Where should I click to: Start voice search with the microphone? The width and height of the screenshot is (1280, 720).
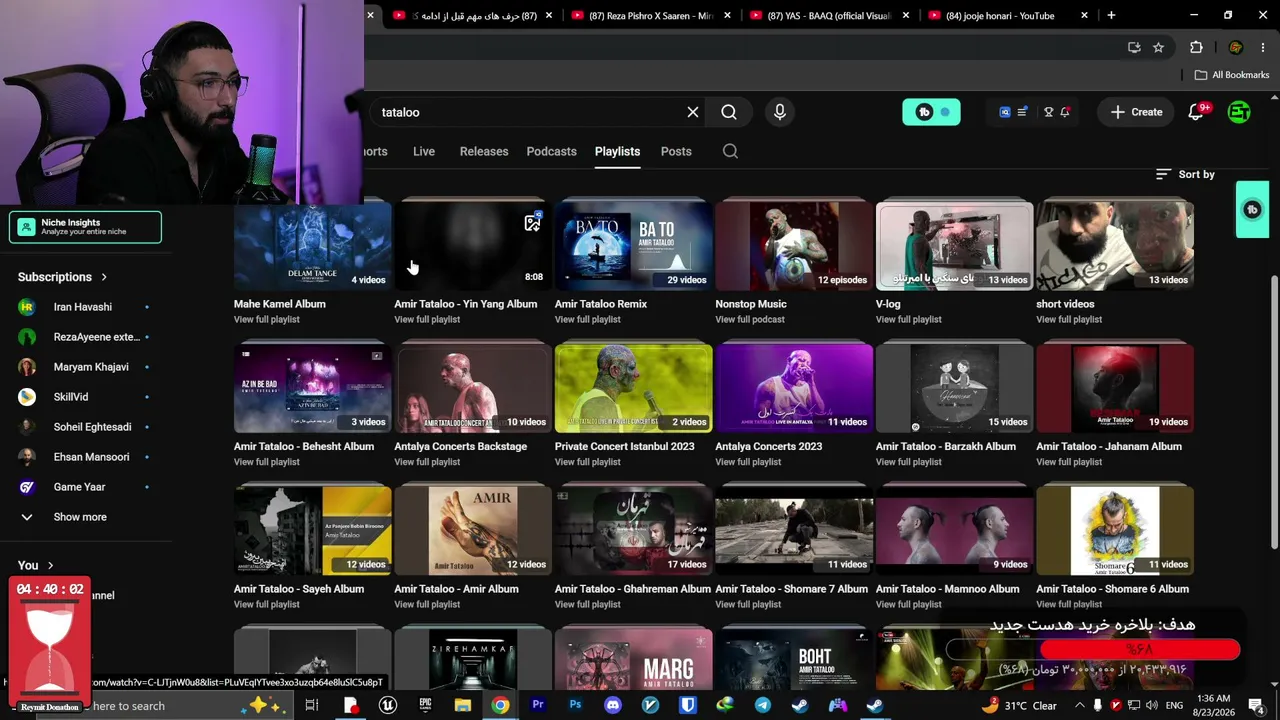pyautogui.click(x=780, y=112)
